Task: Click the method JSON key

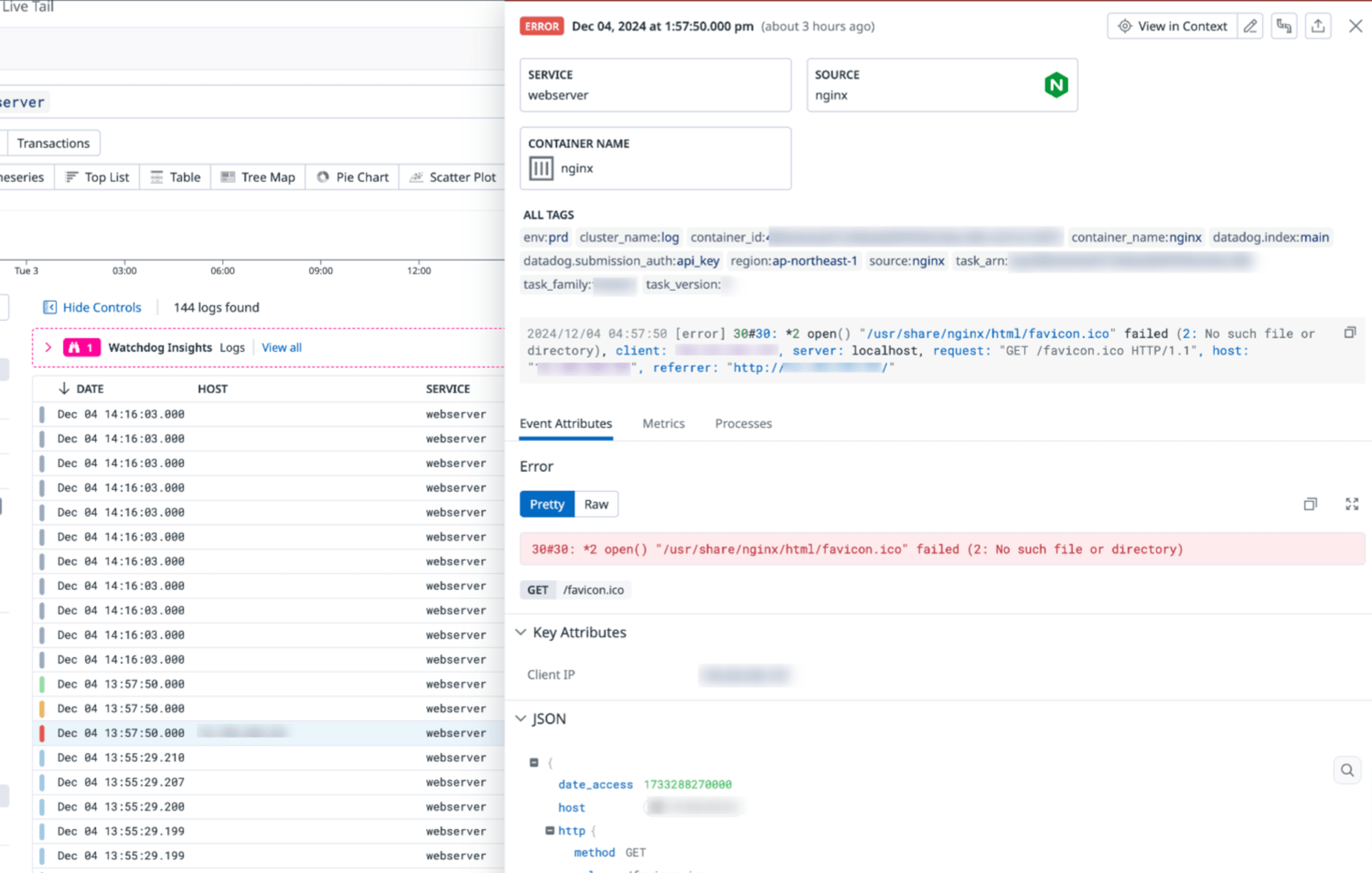Action: pyautogui.click(x=594, y=852)
